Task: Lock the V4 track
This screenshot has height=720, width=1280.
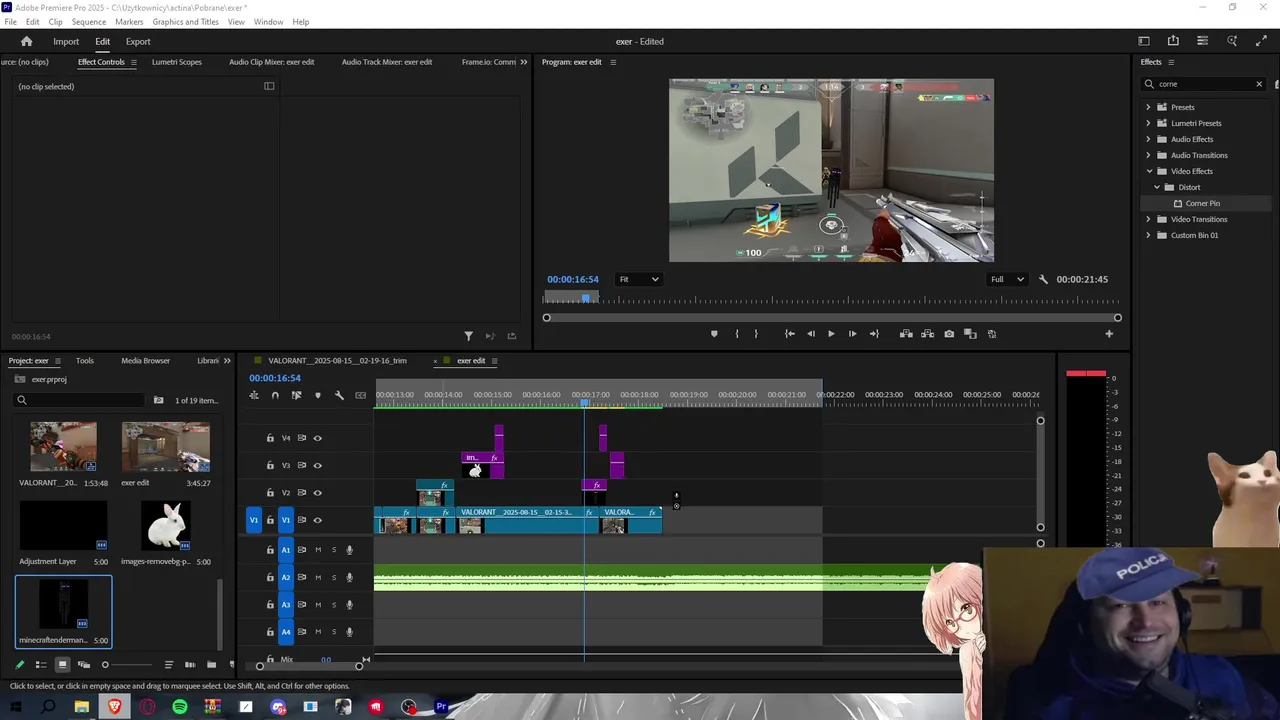Action: tap(270, 438)
